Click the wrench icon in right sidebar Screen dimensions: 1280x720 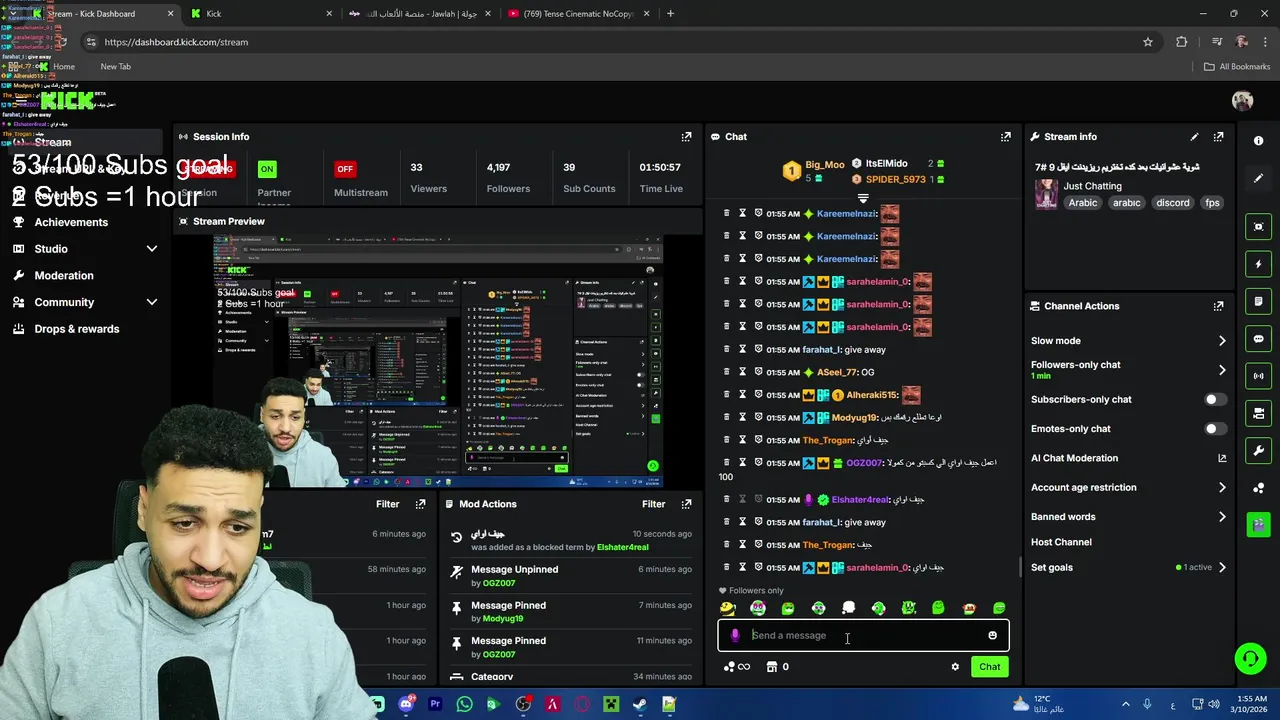(1259, 451)
